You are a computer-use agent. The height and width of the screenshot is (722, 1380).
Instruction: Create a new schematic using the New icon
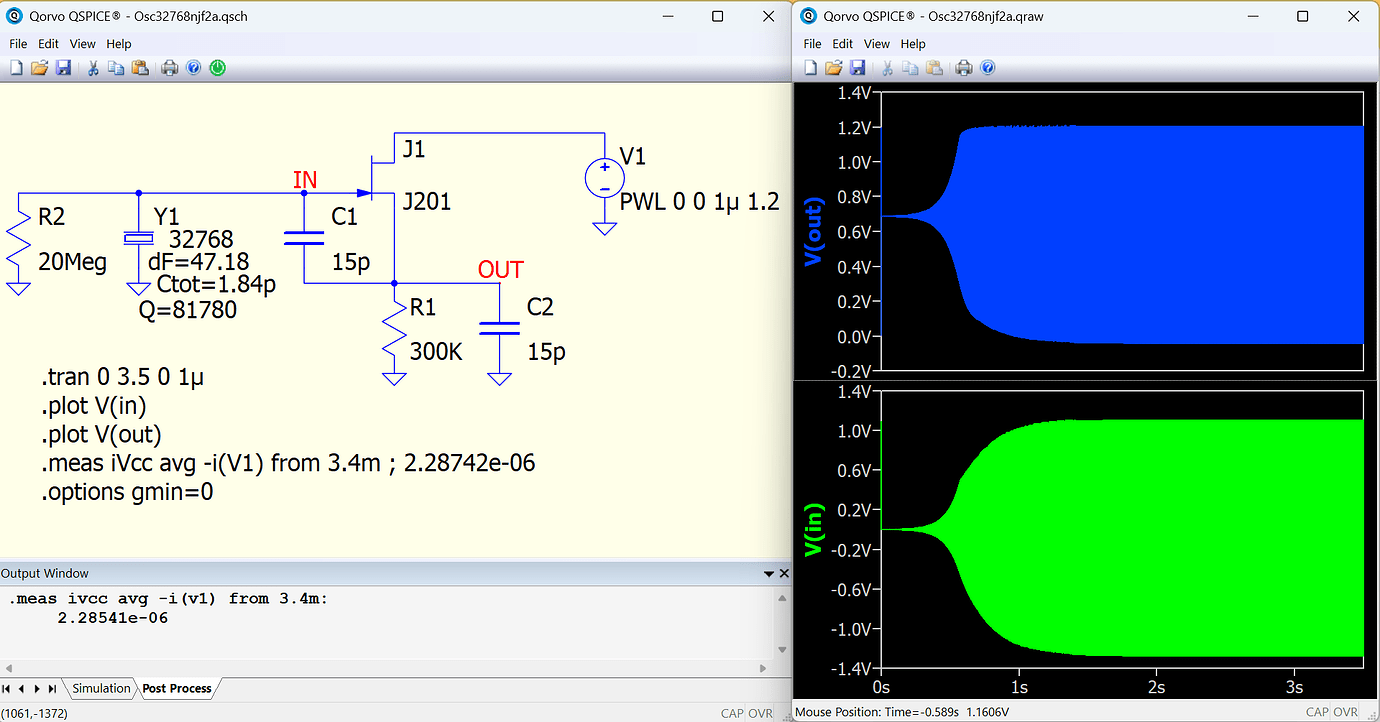pos(16,67)
